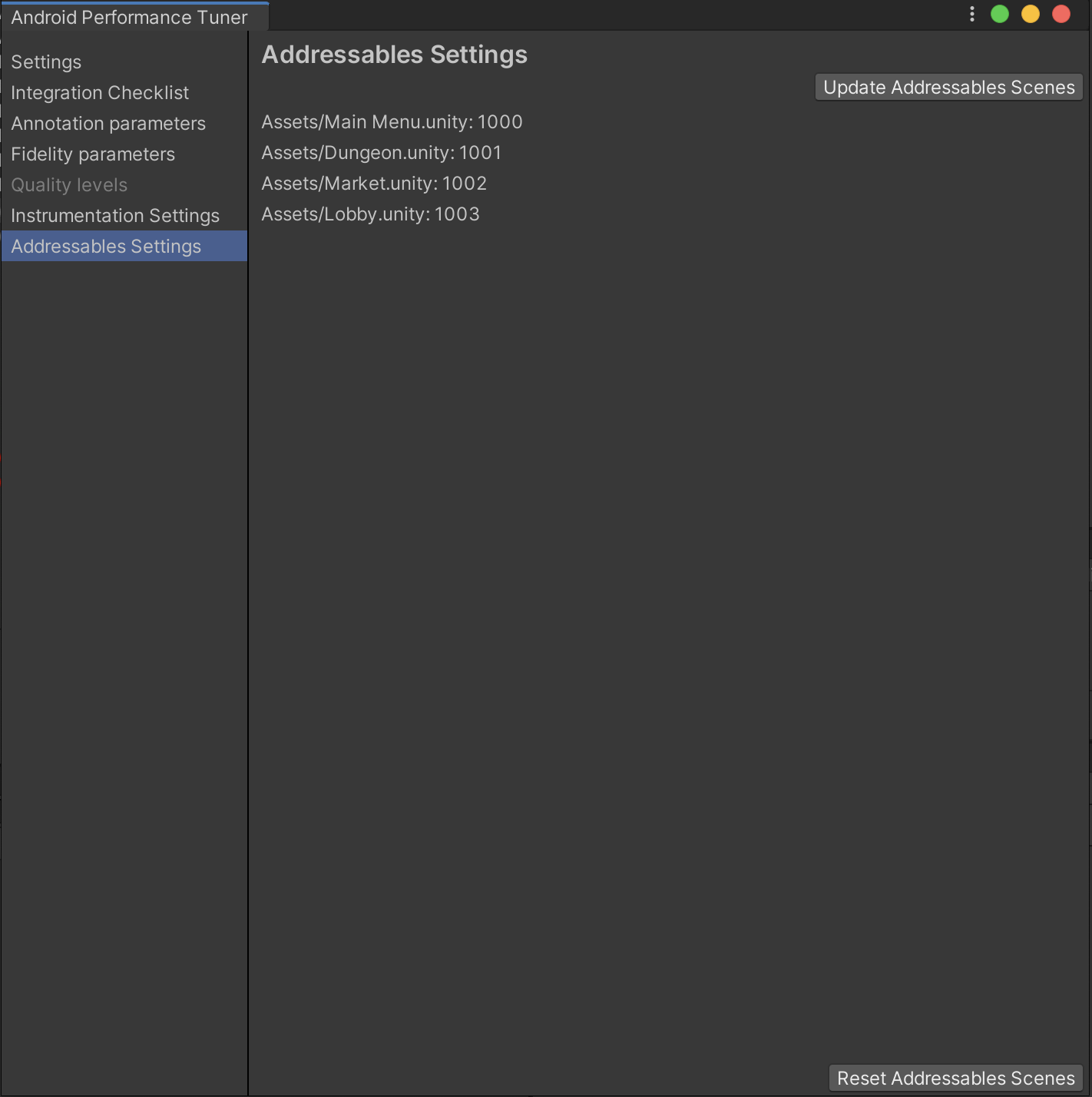The image size is (1092, 1097).
Task: Select the Android Performance Tuner tab
Action: 129,17
